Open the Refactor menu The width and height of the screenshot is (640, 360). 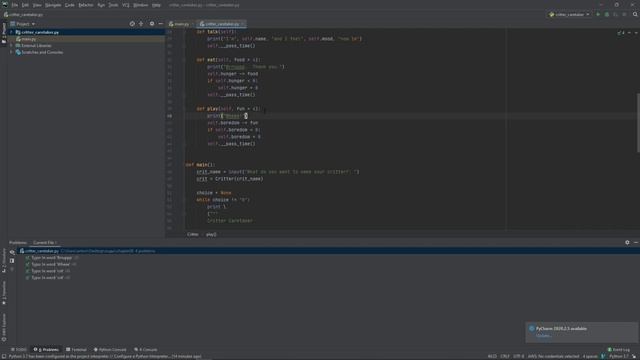tap(86, 5)
